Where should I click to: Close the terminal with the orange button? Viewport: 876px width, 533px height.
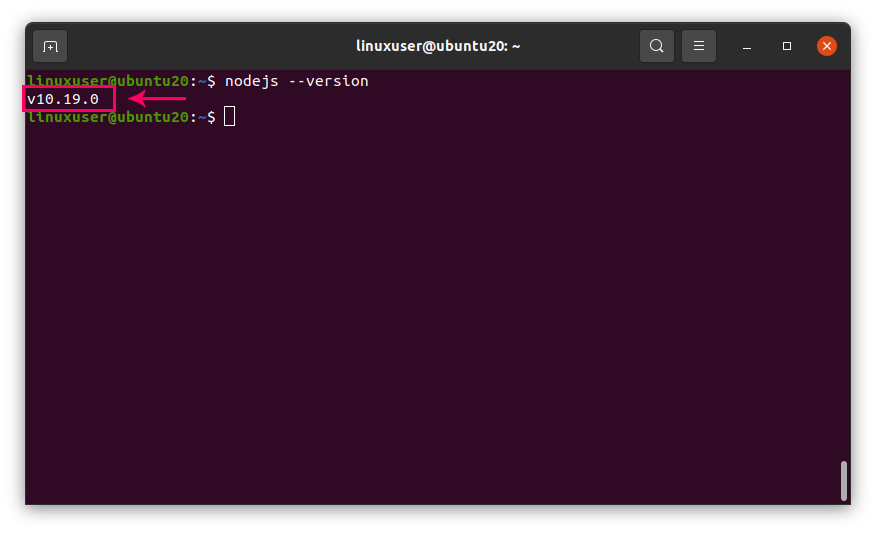click(x=827, y=46)
